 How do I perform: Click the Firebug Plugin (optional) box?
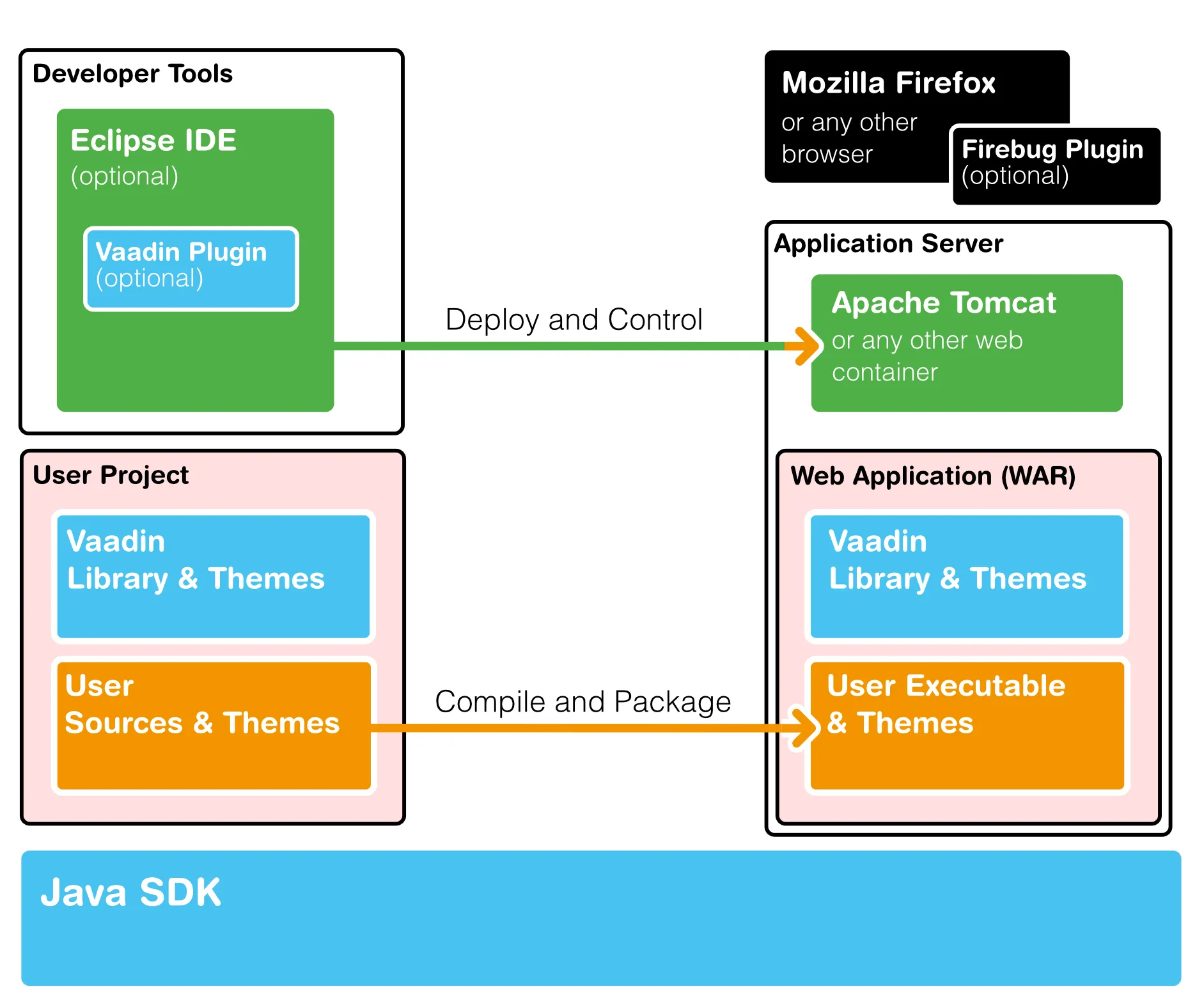pyautogui.click(x=1056, y=166)
